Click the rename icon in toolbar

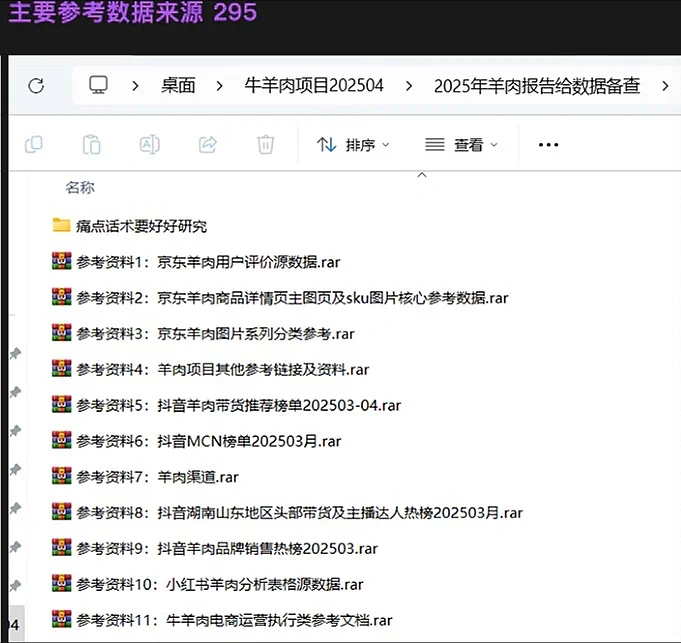tap(149, 145)
